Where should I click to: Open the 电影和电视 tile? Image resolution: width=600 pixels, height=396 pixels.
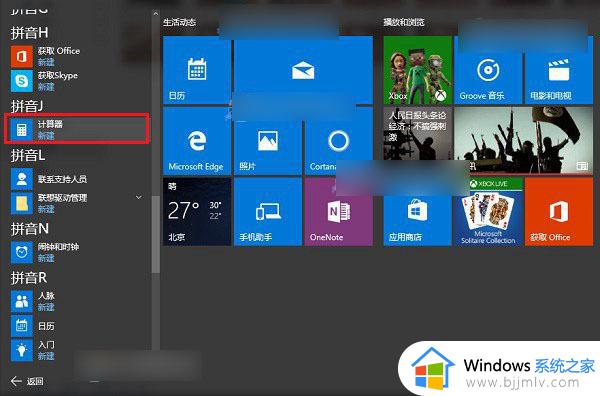559,70
